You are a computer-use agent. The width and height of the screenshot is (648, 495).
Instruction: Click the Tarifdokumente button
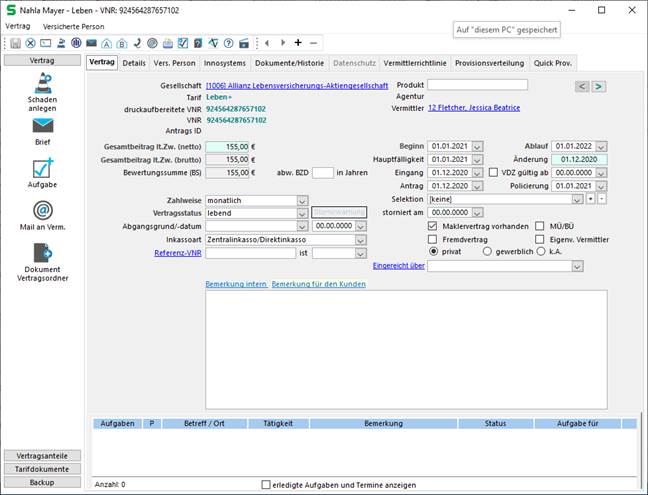point(42,469)
